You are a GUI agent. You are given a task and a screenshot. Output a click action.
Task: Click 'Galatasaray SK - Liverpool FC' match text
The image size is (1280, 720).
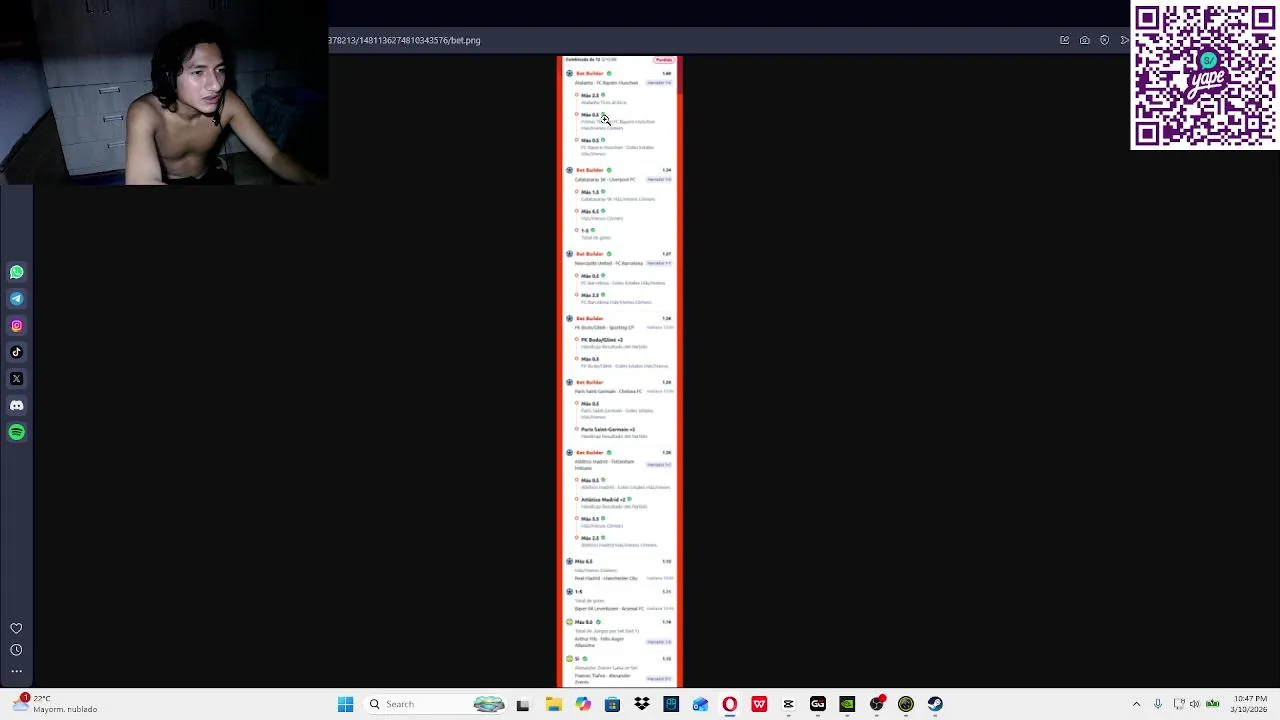coord(605,179)
